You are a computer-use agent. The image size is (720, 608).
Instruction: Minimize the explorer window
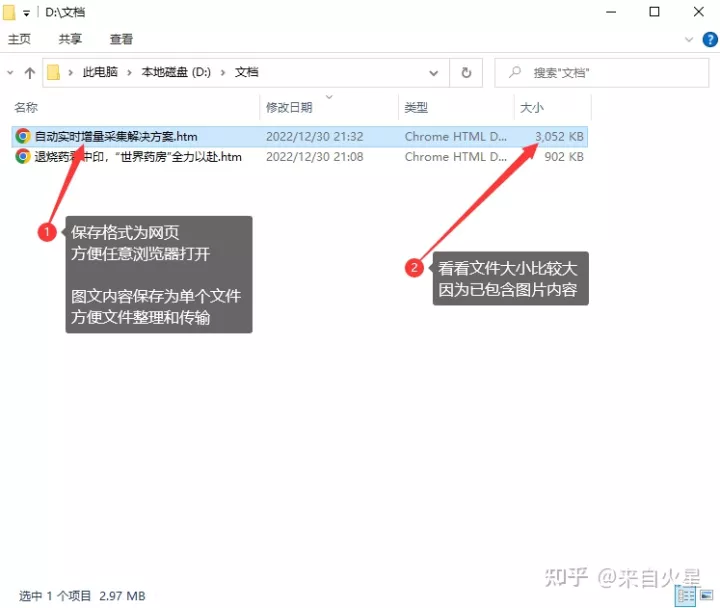611,12
